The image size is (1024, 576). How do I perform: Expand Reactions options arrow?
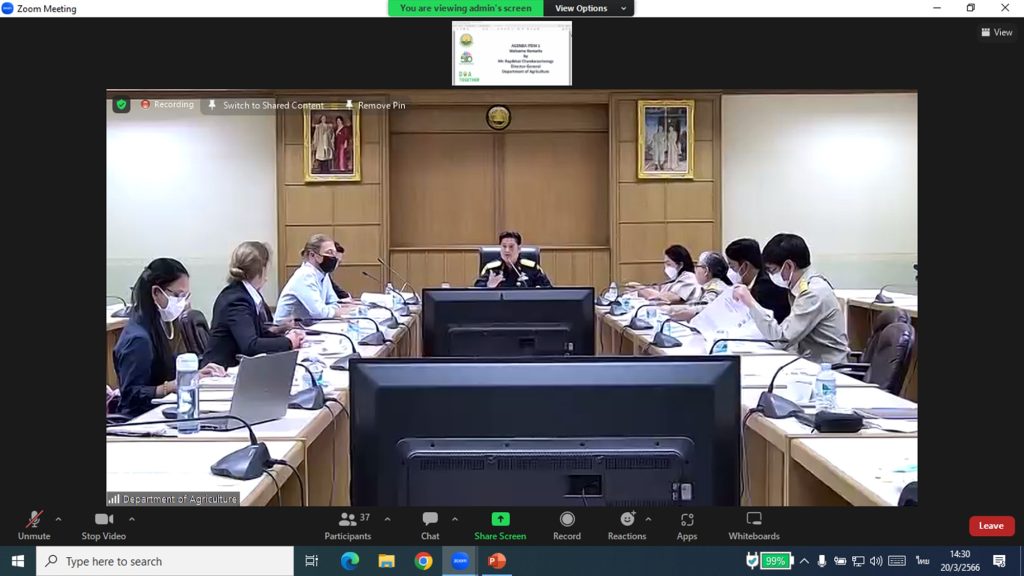click(x=648, y=519)
